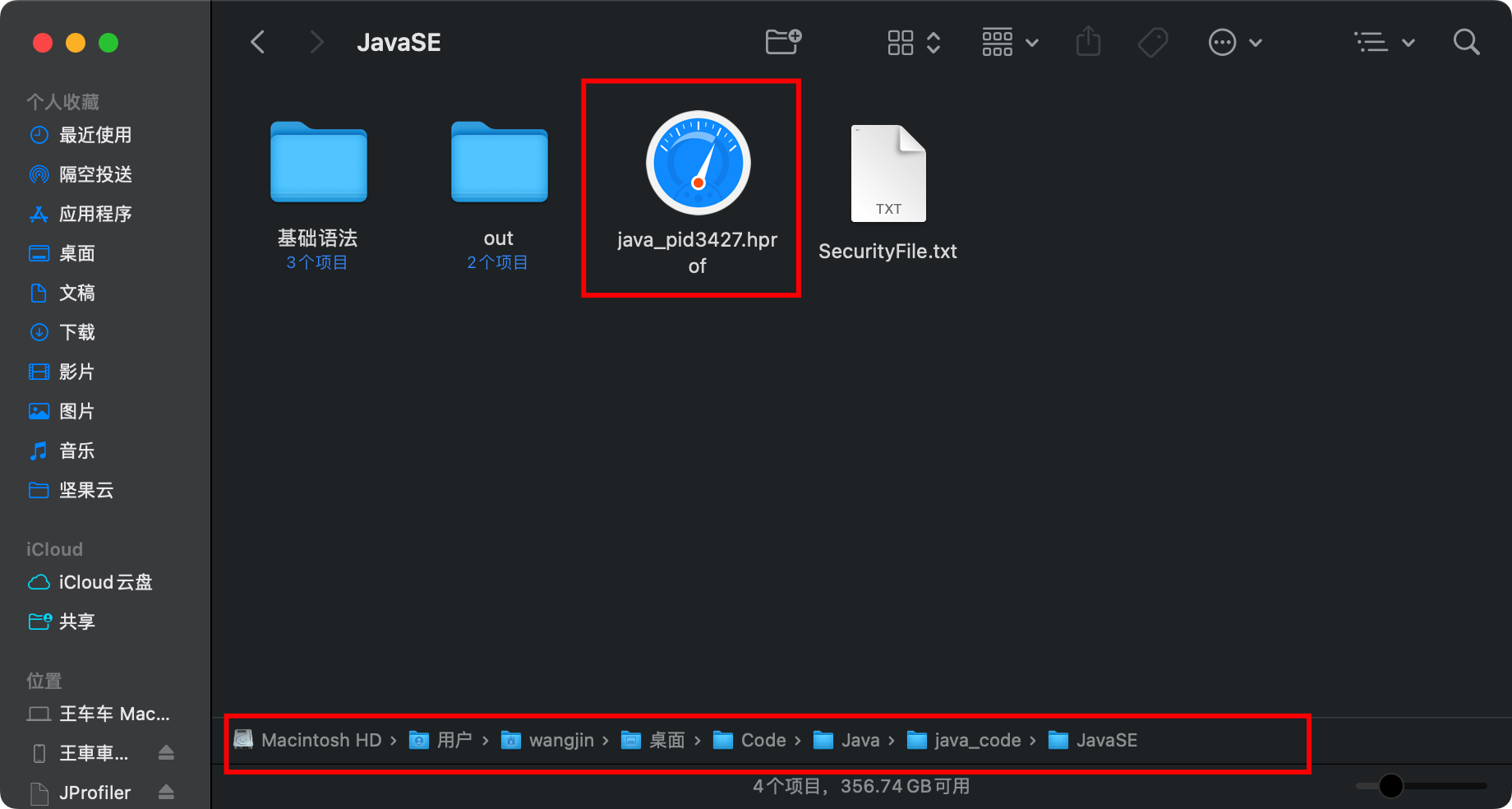Image resolution: width=1512 pixels, height=809 pixels.
Task: Click Code in the path bar
Action: (749, 740)
